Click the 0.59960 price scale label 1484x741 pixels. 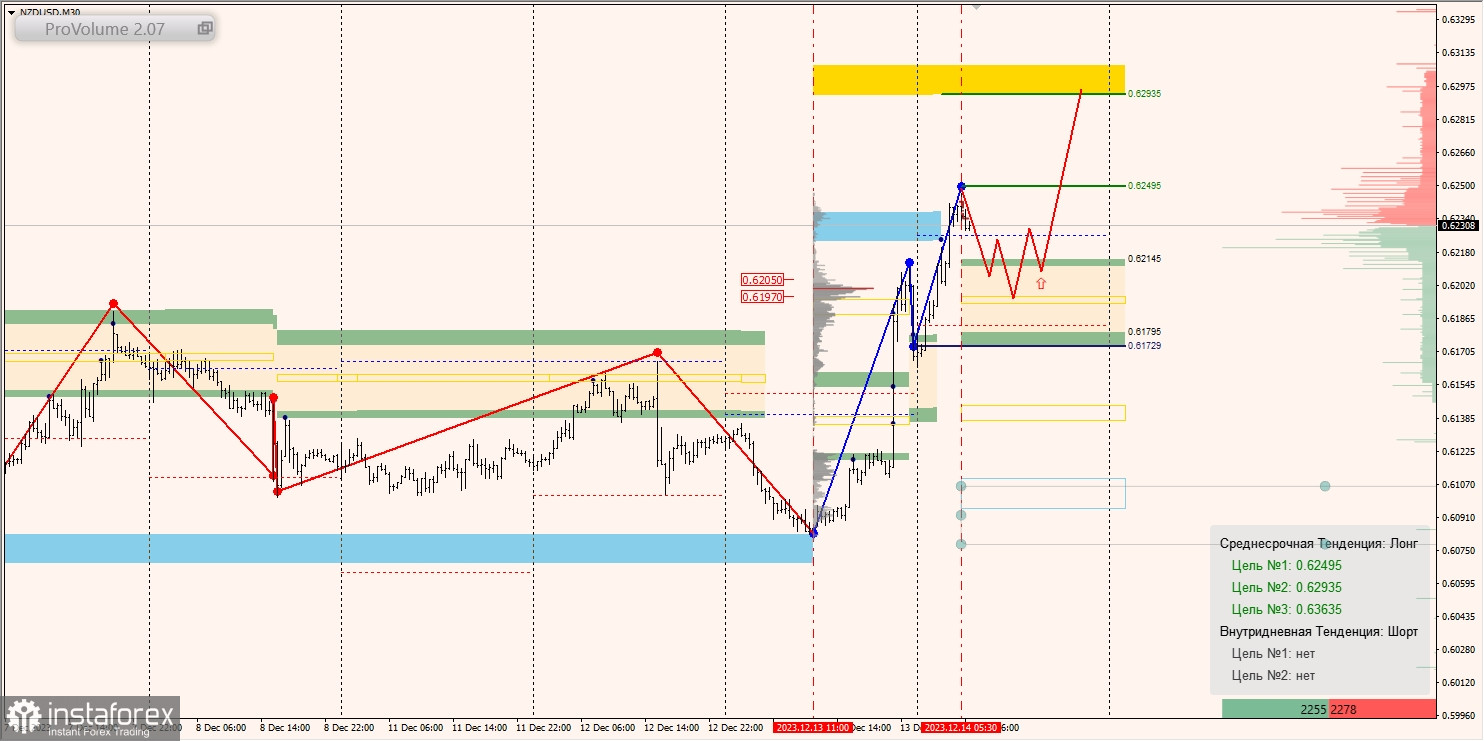1461,715
